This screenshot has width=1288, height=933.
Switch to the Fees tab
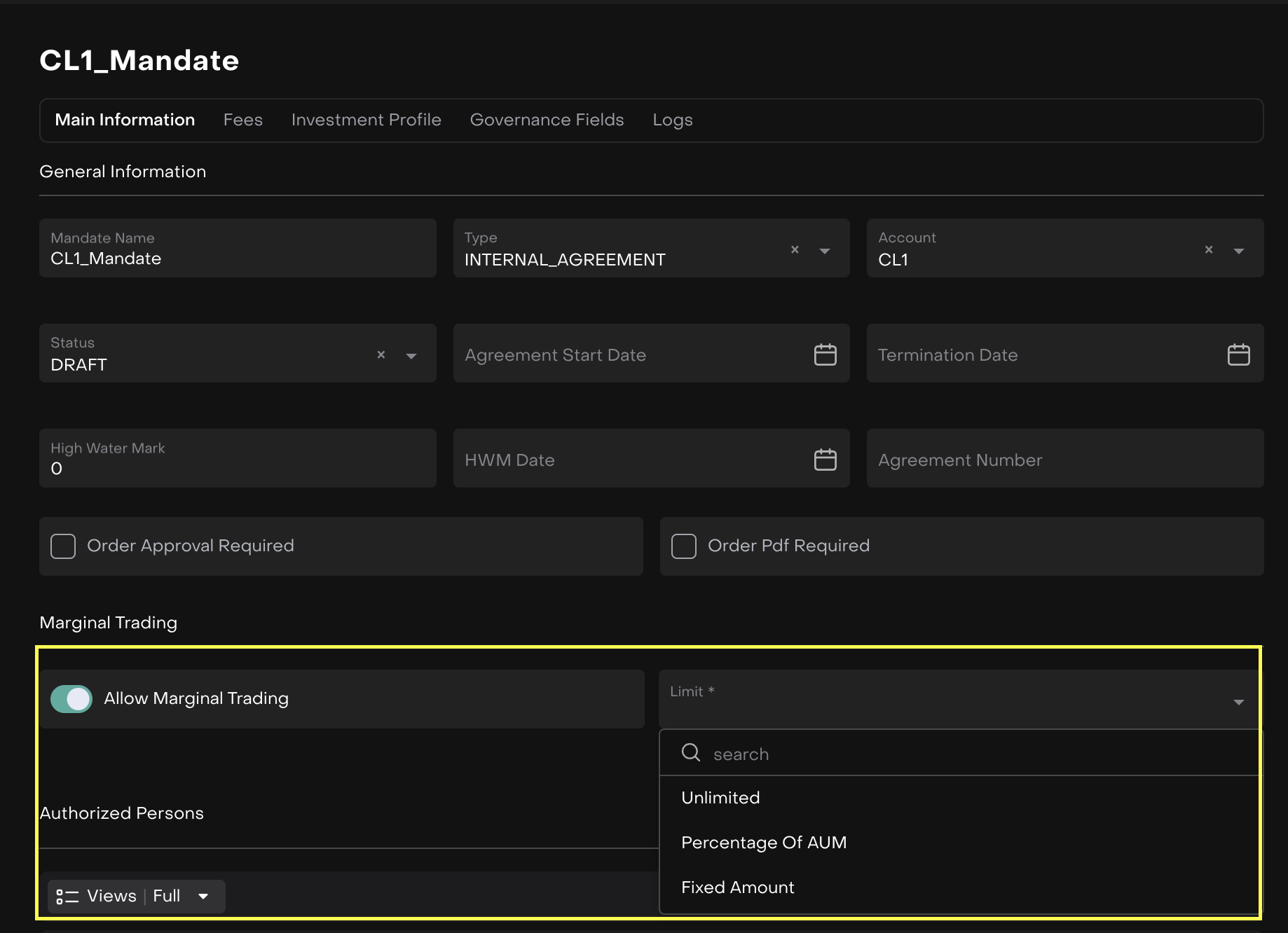pos(242,120)
